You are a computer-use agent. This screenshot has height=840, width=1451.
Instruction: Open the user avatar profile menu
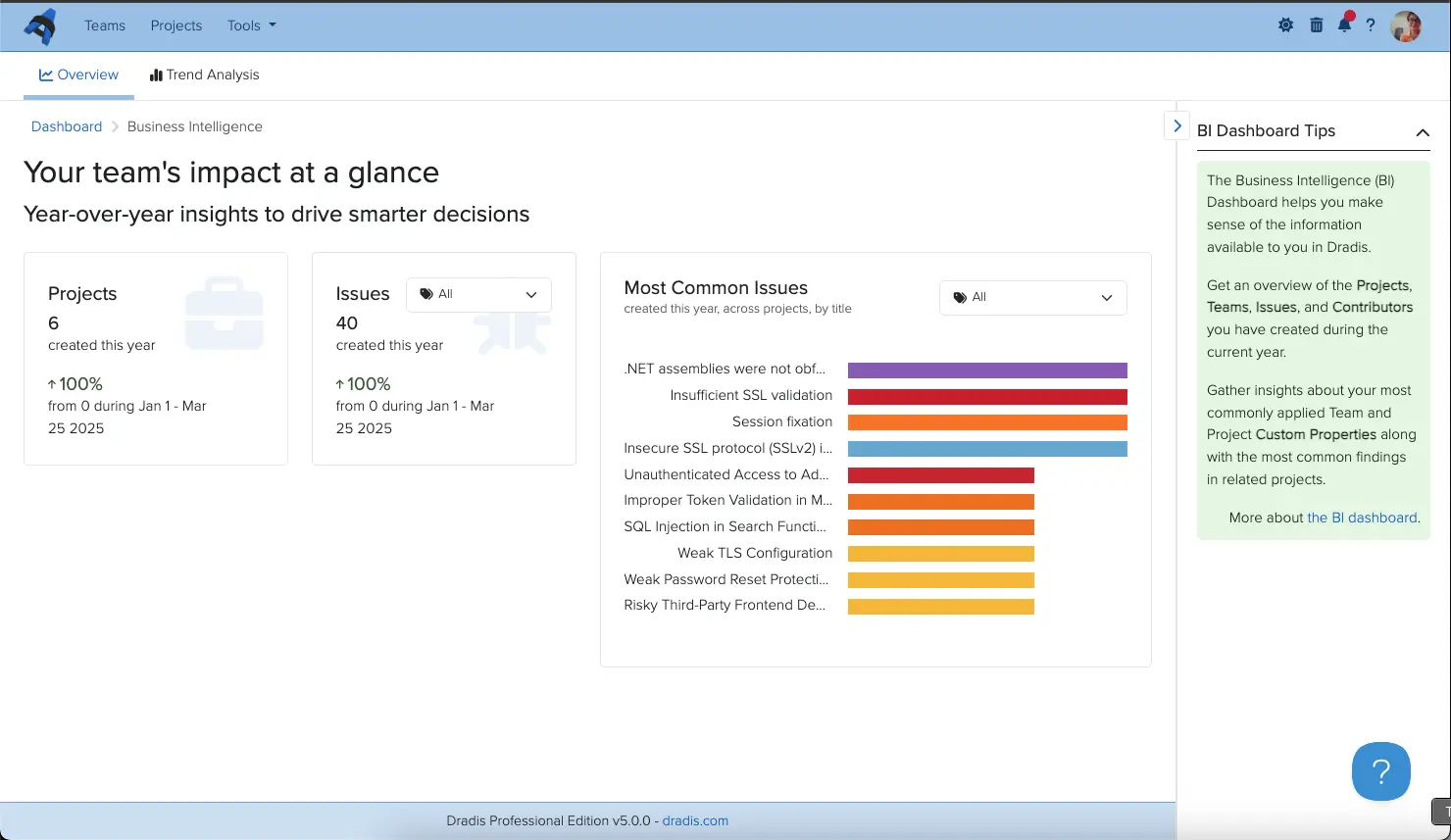click(x=1406, y=26)
